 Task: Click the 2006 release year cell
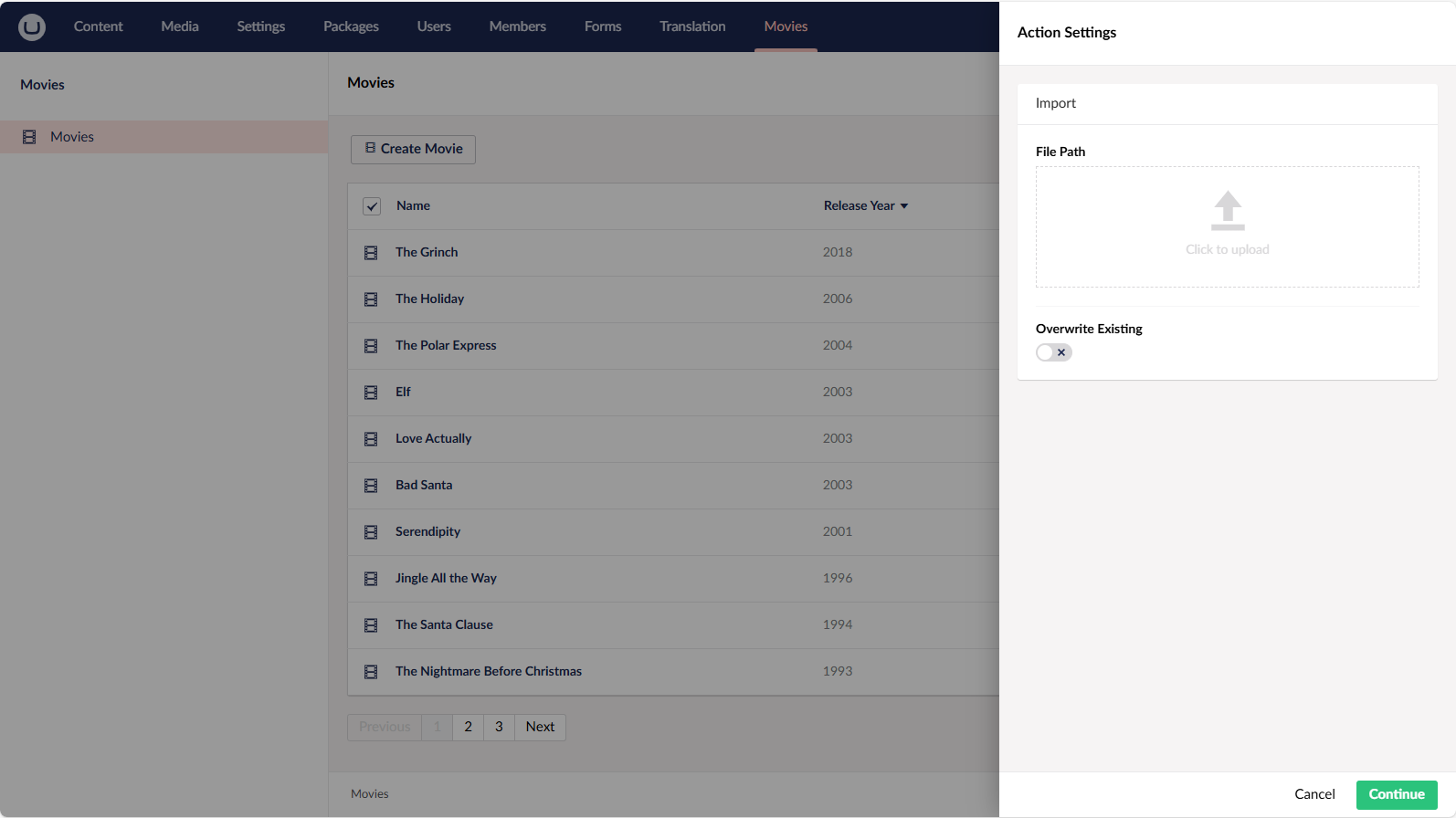(838, 299)
